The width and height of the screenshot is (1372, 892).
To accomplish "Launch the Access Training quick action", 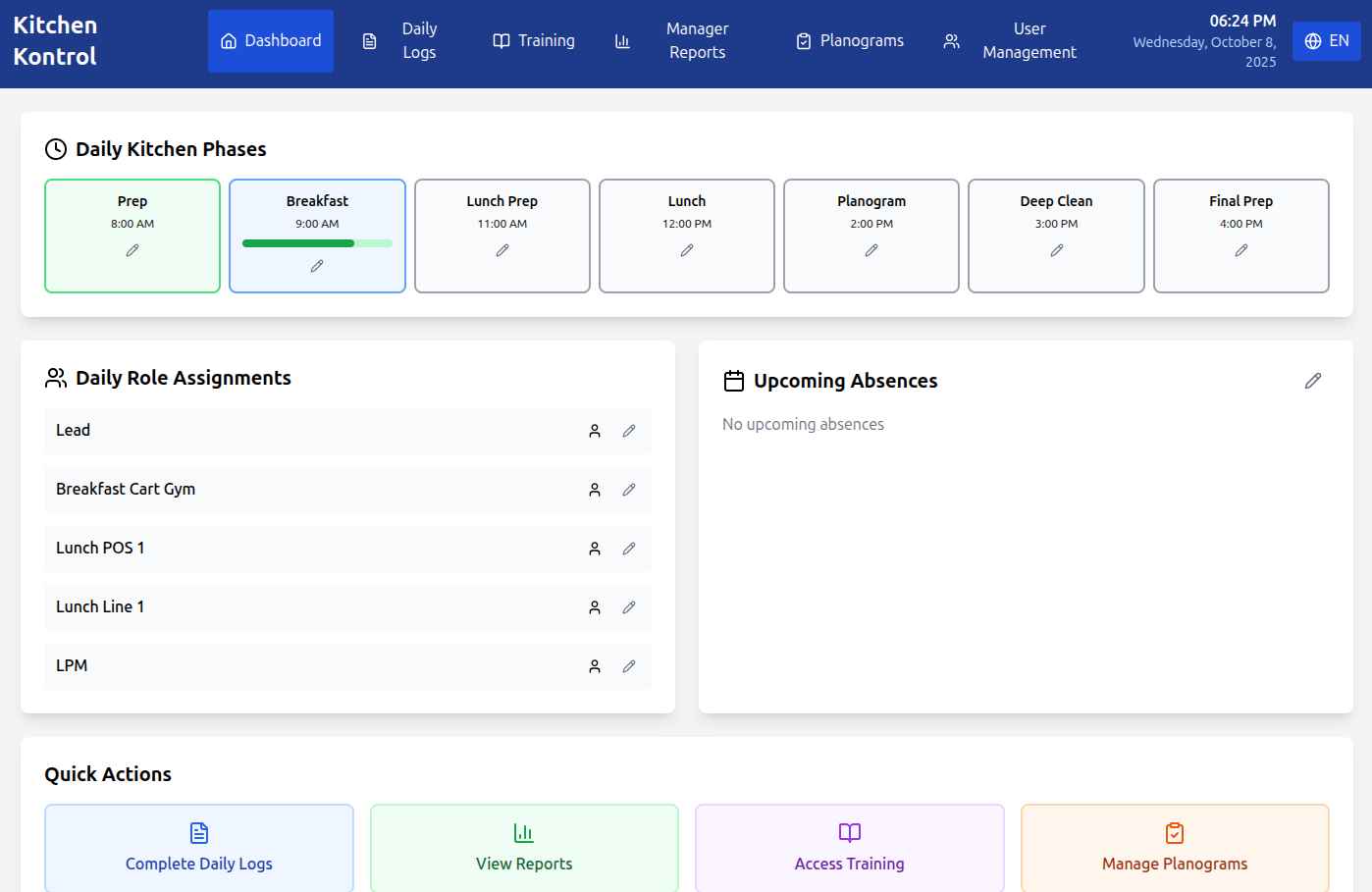I will point(850,848).
